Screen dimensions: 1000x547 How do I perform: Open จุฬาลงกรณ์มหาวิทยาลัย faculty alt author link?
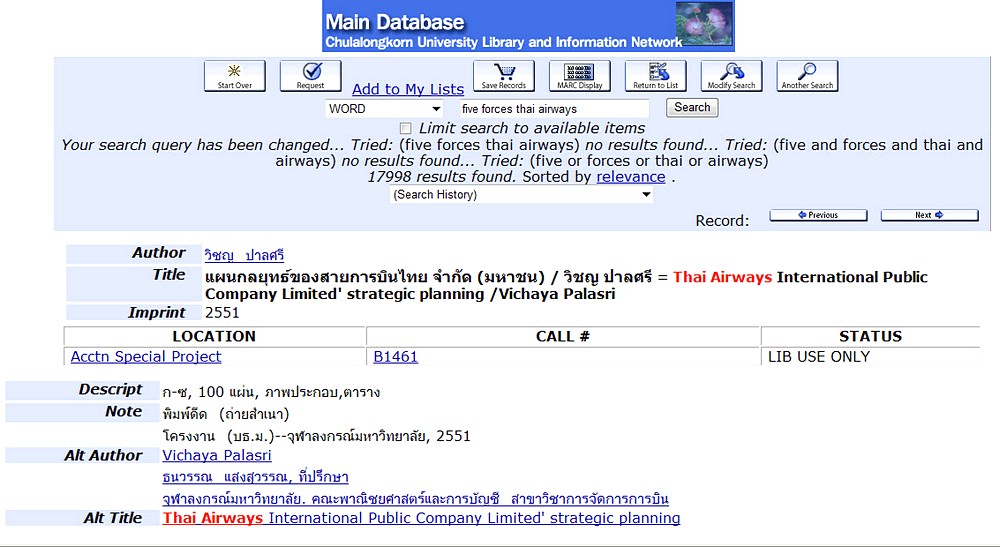415,498
